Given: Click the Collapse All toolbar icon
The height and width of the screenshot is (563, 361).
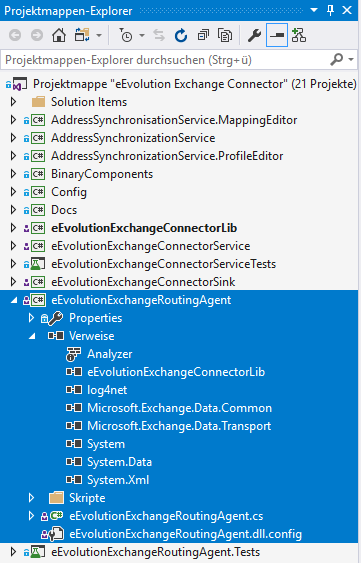Looking at the screenshot, I should coord(203,35).
